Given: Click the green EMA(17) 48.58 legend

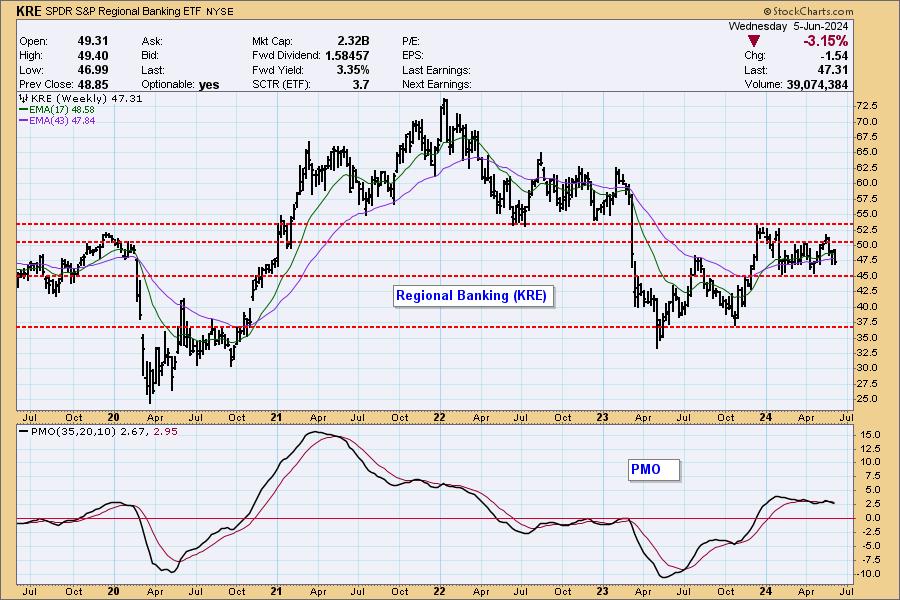Looking at the screenshot, I should click(57, 109).
